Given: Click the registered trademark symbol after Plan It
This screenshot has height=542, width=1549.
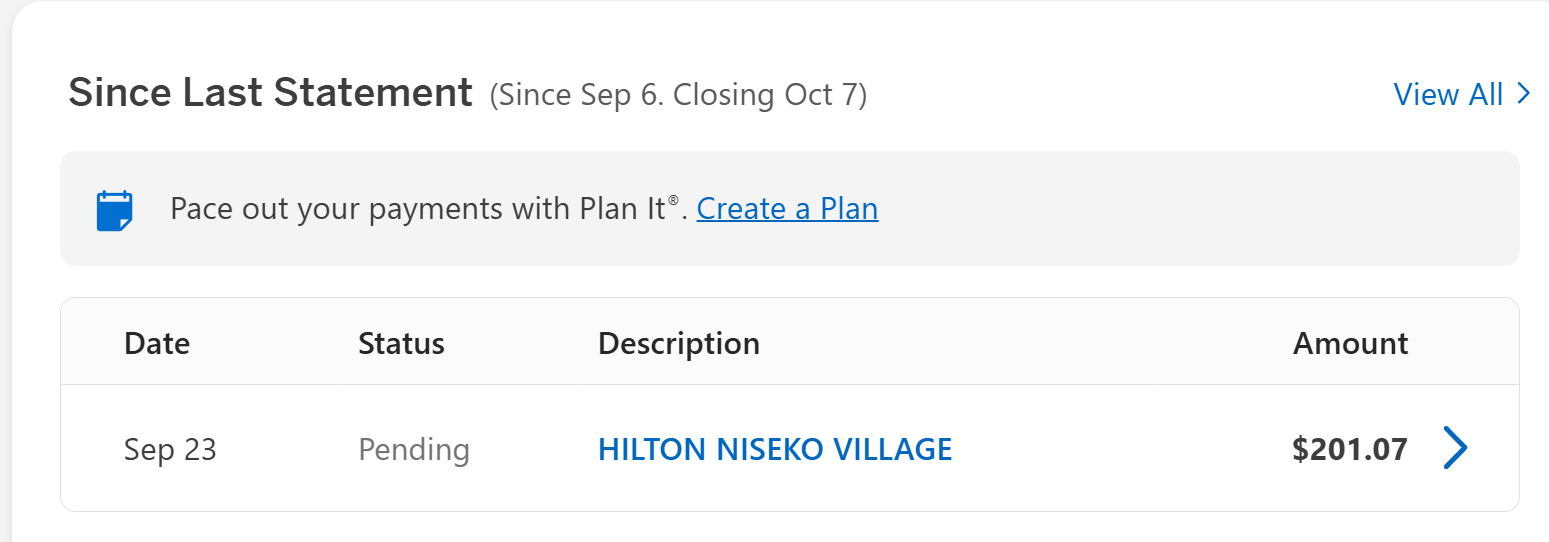Looking at the screenshot, I should click(674, 201).
